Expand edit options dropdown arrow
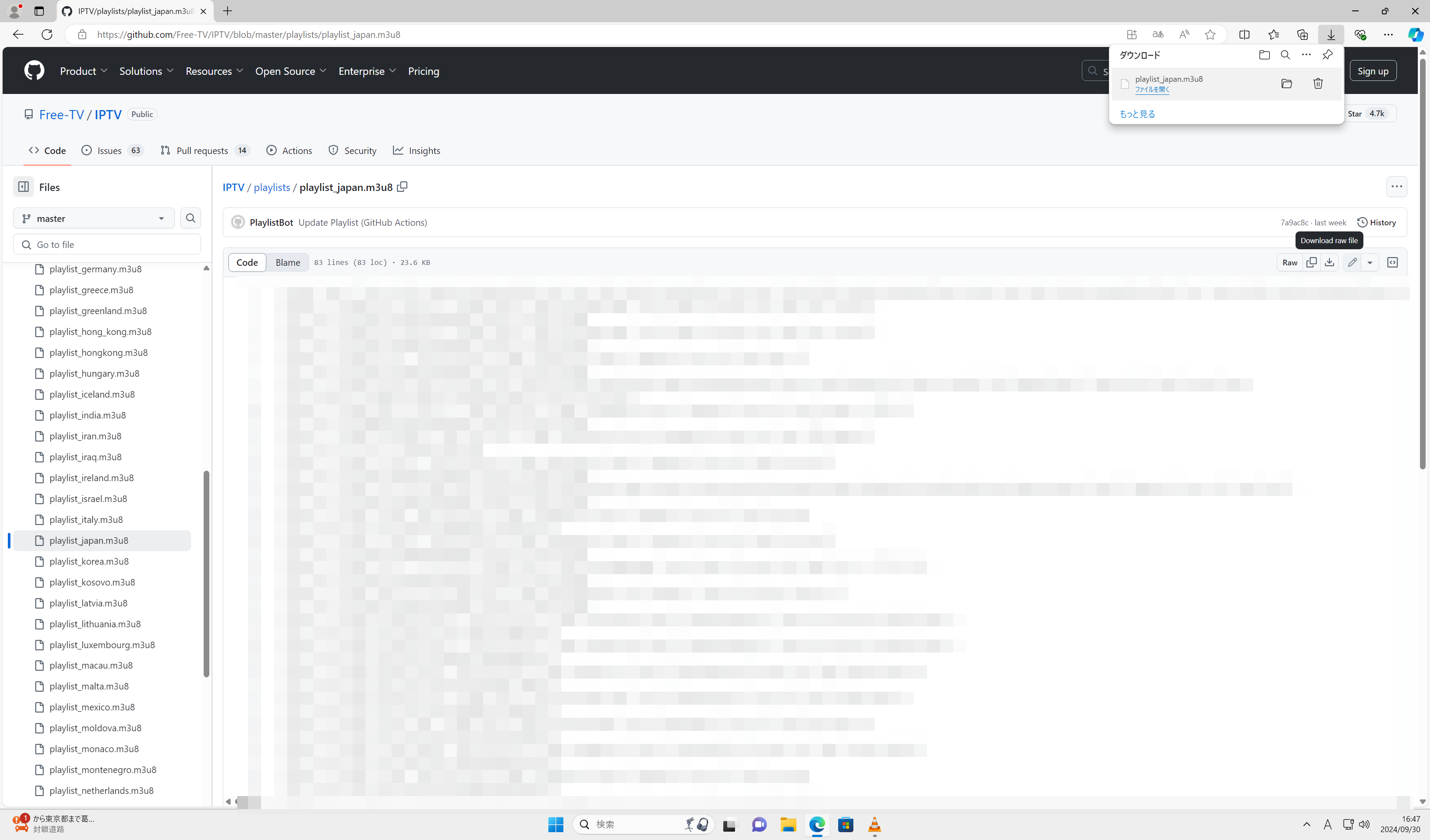 pyautogui.click(x=1370, y=262)
